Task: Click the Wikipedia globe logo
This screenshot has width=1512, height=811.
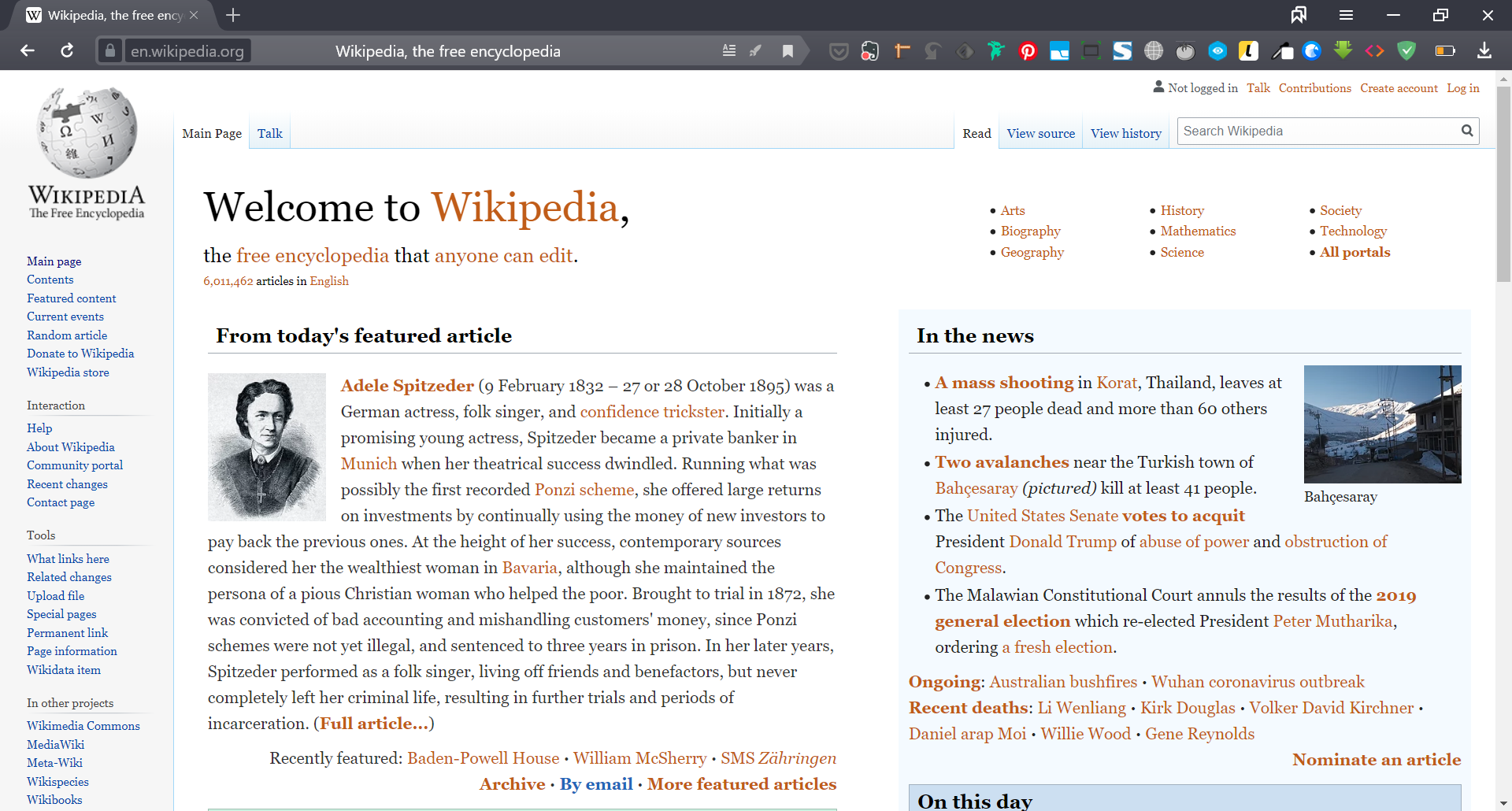Action: (87, 152)
